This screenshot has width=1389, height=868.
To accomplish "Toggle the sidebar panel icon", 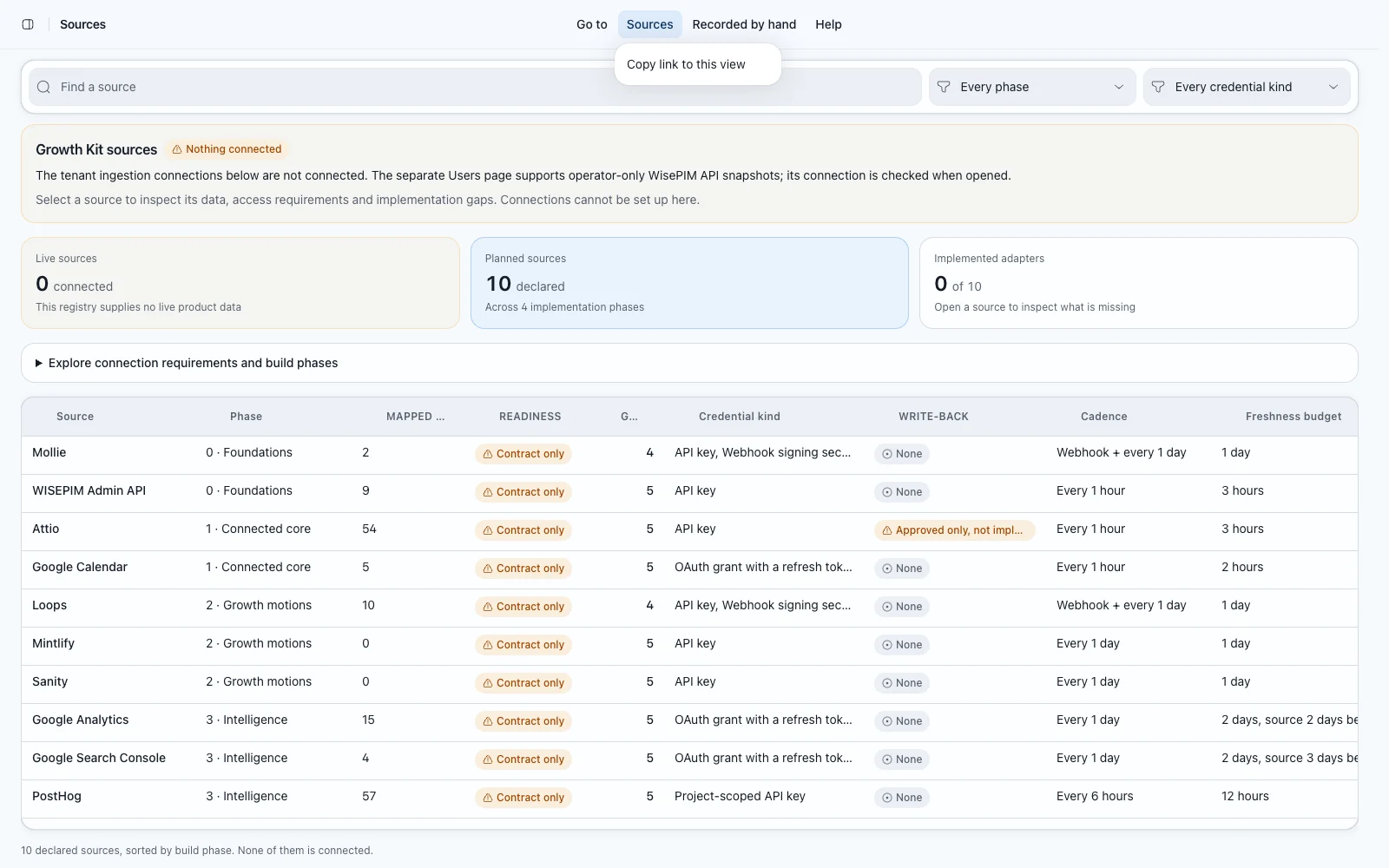I will 28,24.
